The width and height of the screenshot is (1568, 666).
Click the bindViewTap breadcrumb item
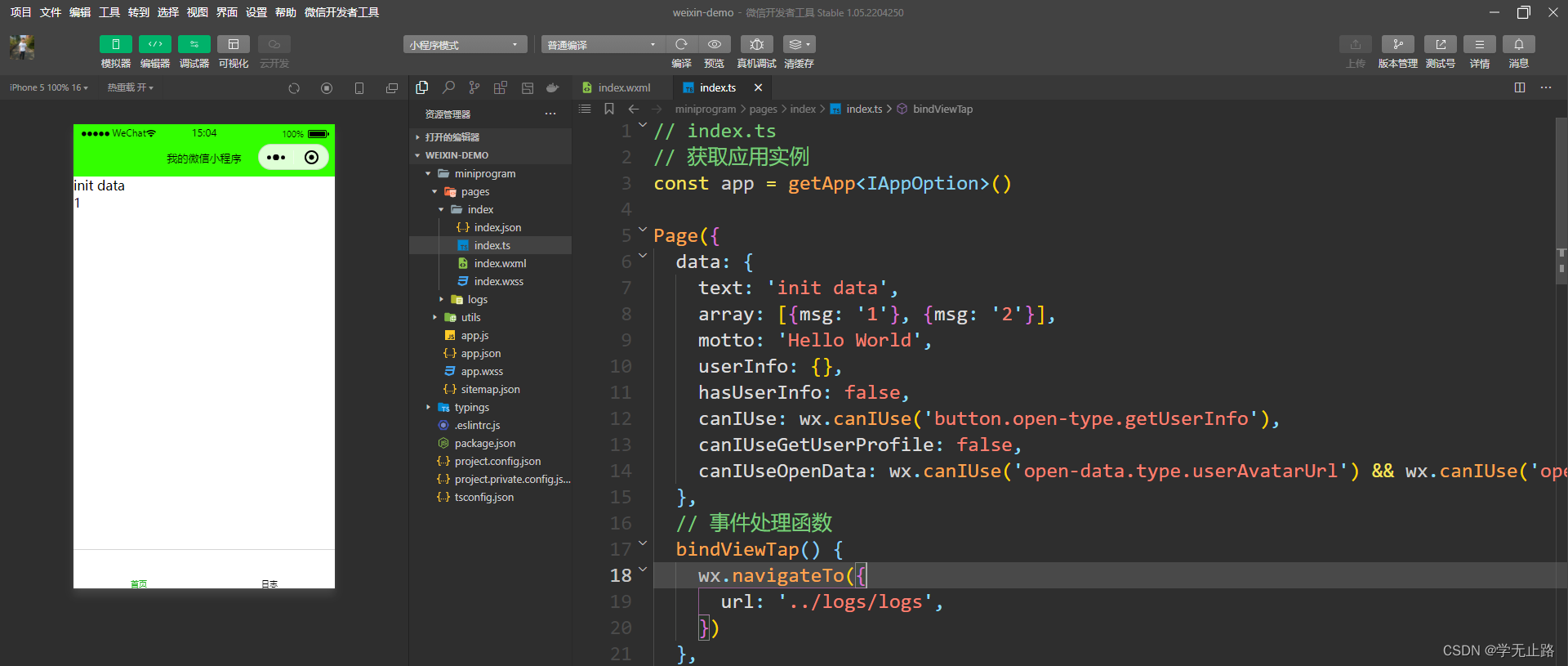click(x=942, y=109)
